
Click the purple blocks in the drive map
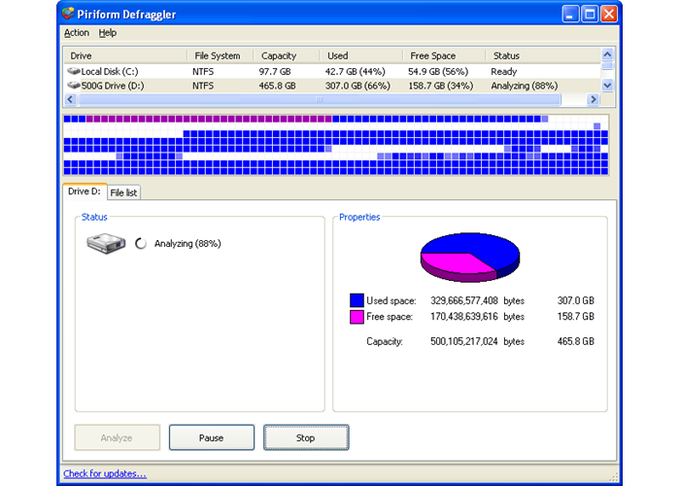209,119
